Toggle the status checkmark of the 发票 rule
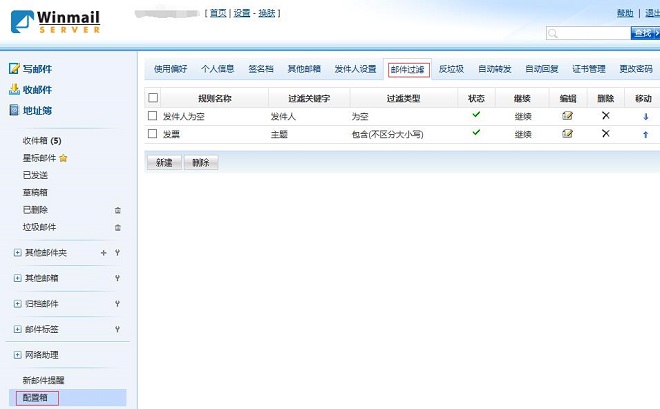The height and width of the screenshot is (409, 660). tap(476, 132)
